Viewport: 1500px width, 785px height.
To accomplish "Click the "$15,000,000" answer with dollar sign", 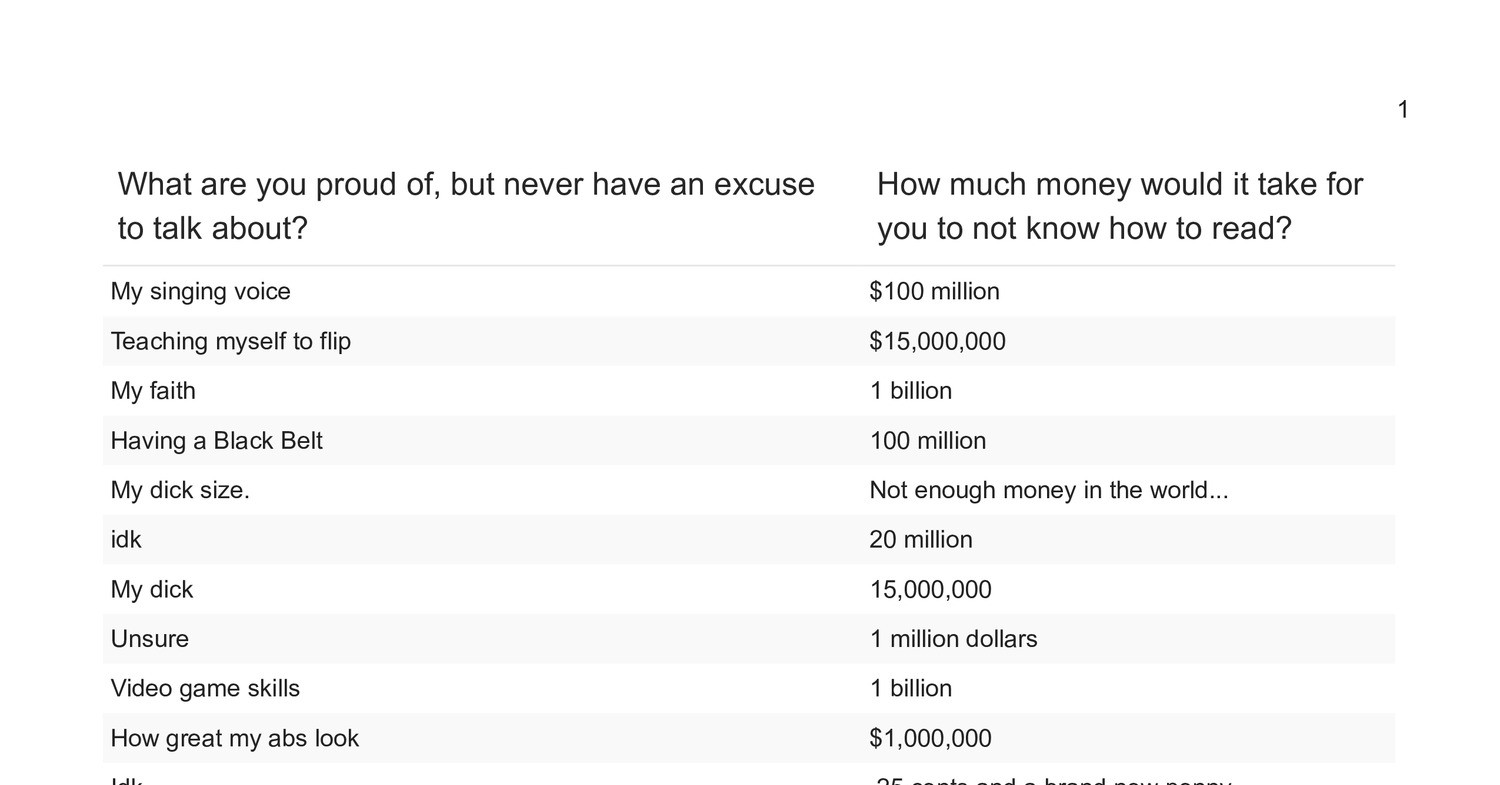I will click(x=937, y=341).
